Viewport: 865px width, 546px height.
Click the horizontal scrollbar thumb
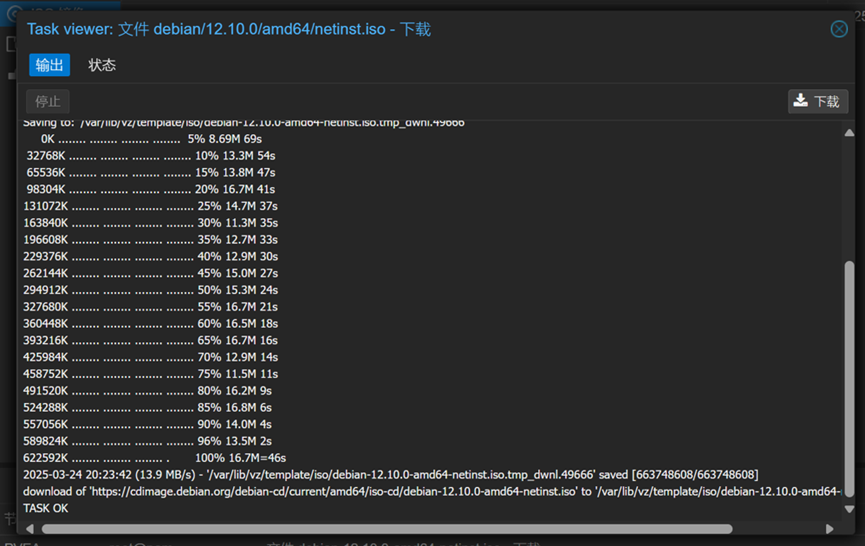click(387, 529)
